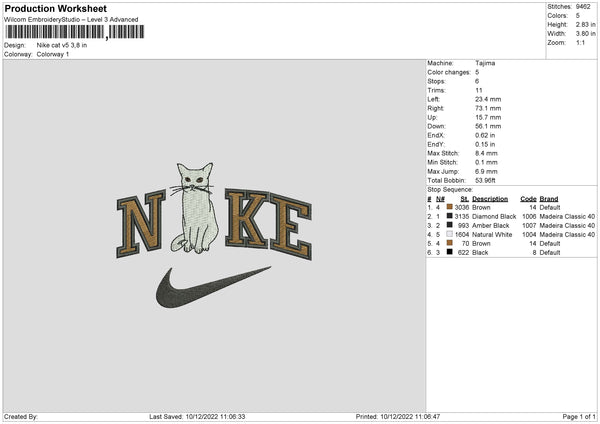The image size is (600, 424).
Task: Click the stitch count "622" in Black row
Action: (x=463, y=253)
